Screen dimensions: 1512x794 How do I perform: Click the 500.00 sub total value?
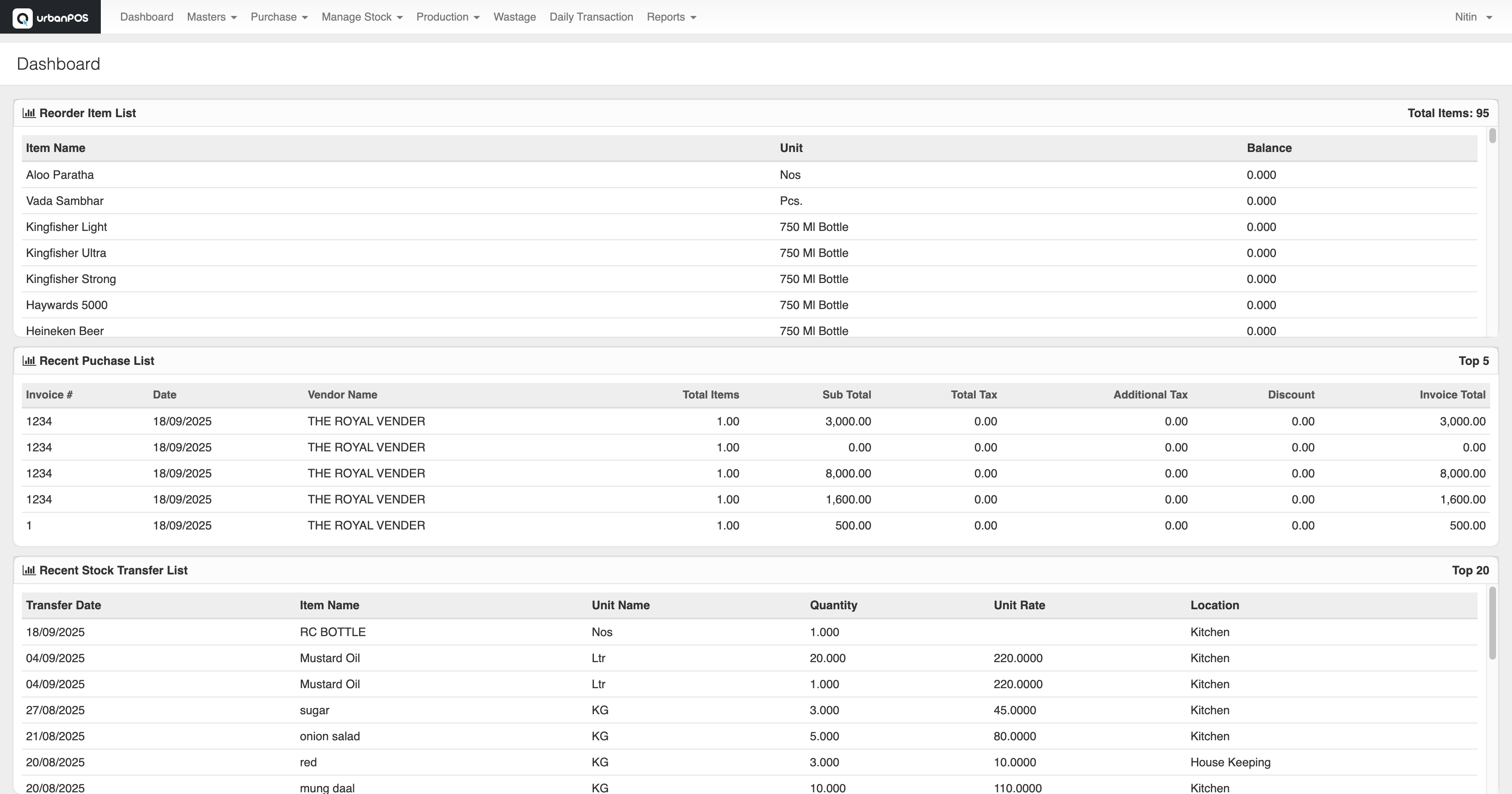[x=853, y=525]
